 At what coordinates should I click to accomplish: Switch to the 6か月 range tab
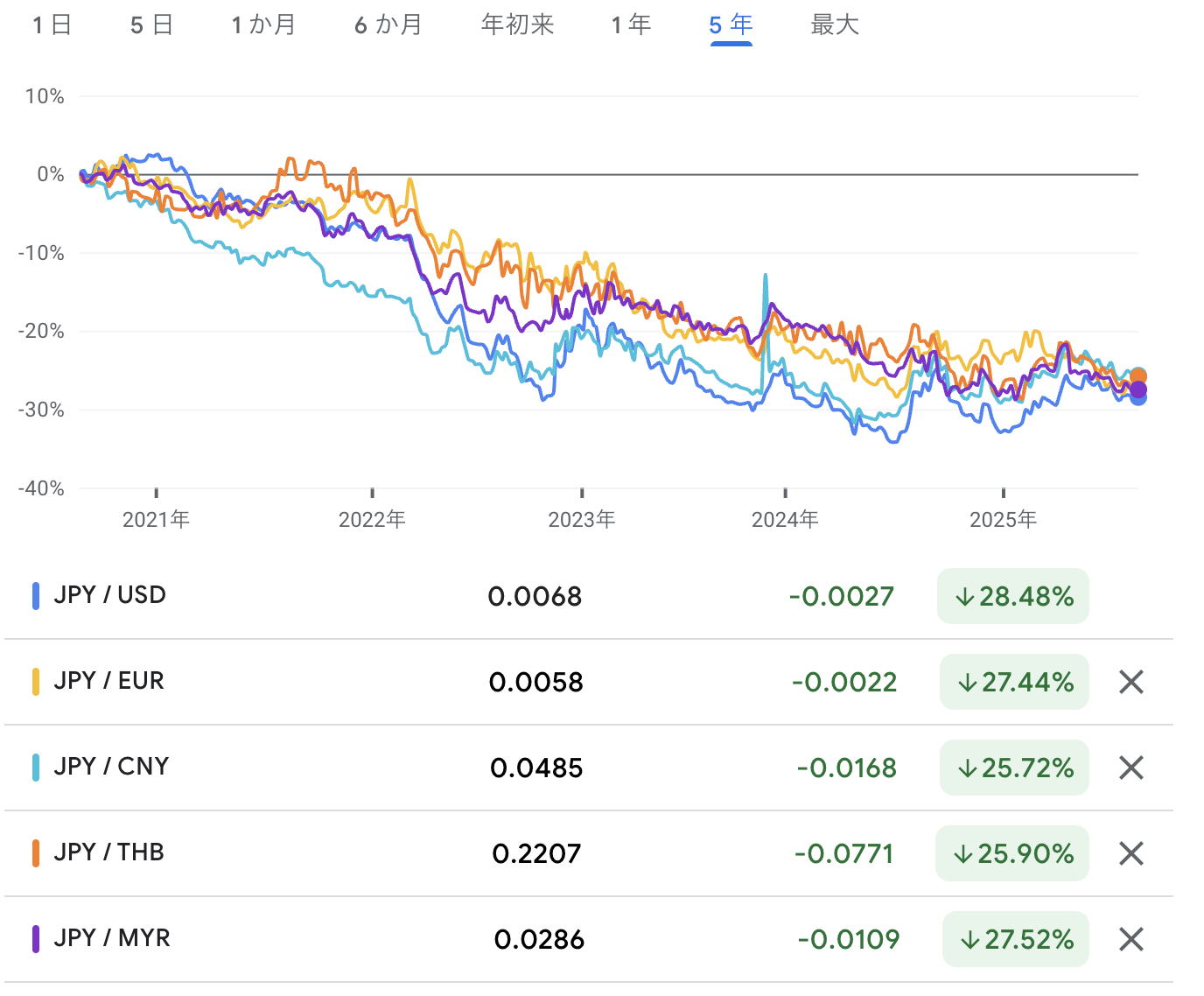point(388,25)
